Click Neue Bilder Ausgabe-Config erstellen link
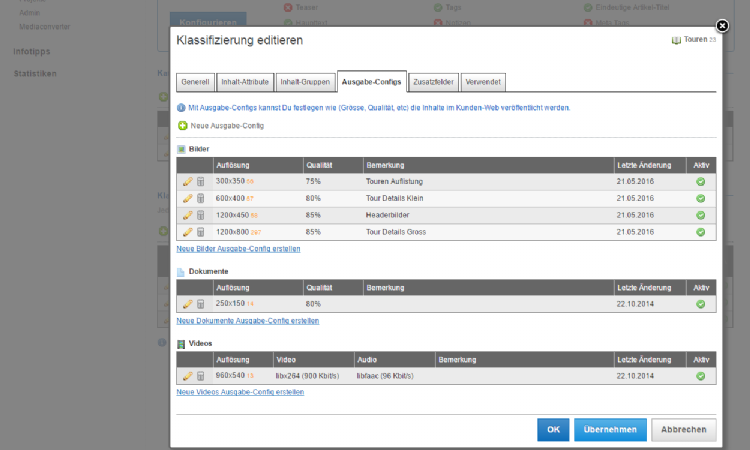 point(238,248)
